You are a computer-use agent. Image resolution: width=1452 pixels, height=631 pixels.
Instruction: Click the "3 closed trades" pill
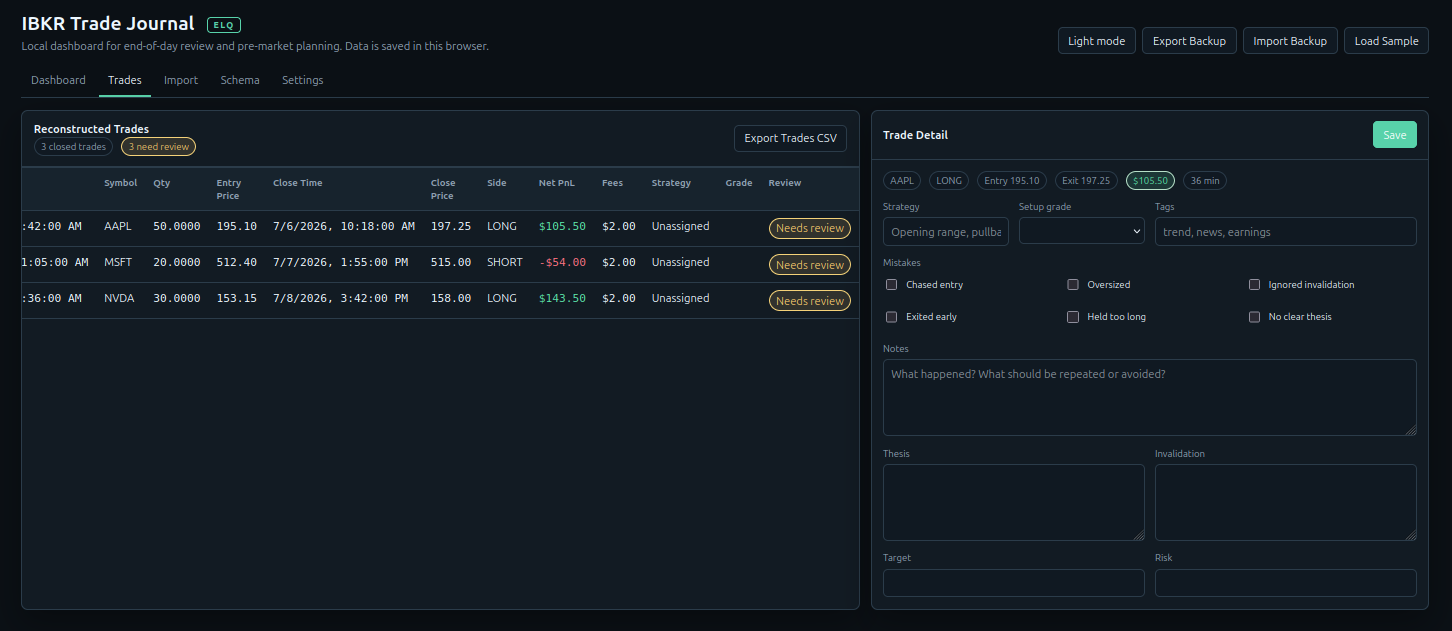(74, 147)
